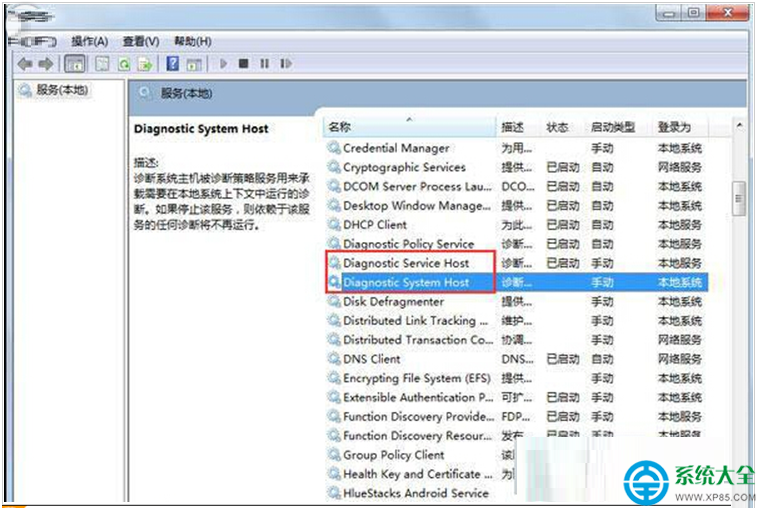758x508 pixels.
Task: Click the Refresh toolbar icon
Action: tap(124, 64)
